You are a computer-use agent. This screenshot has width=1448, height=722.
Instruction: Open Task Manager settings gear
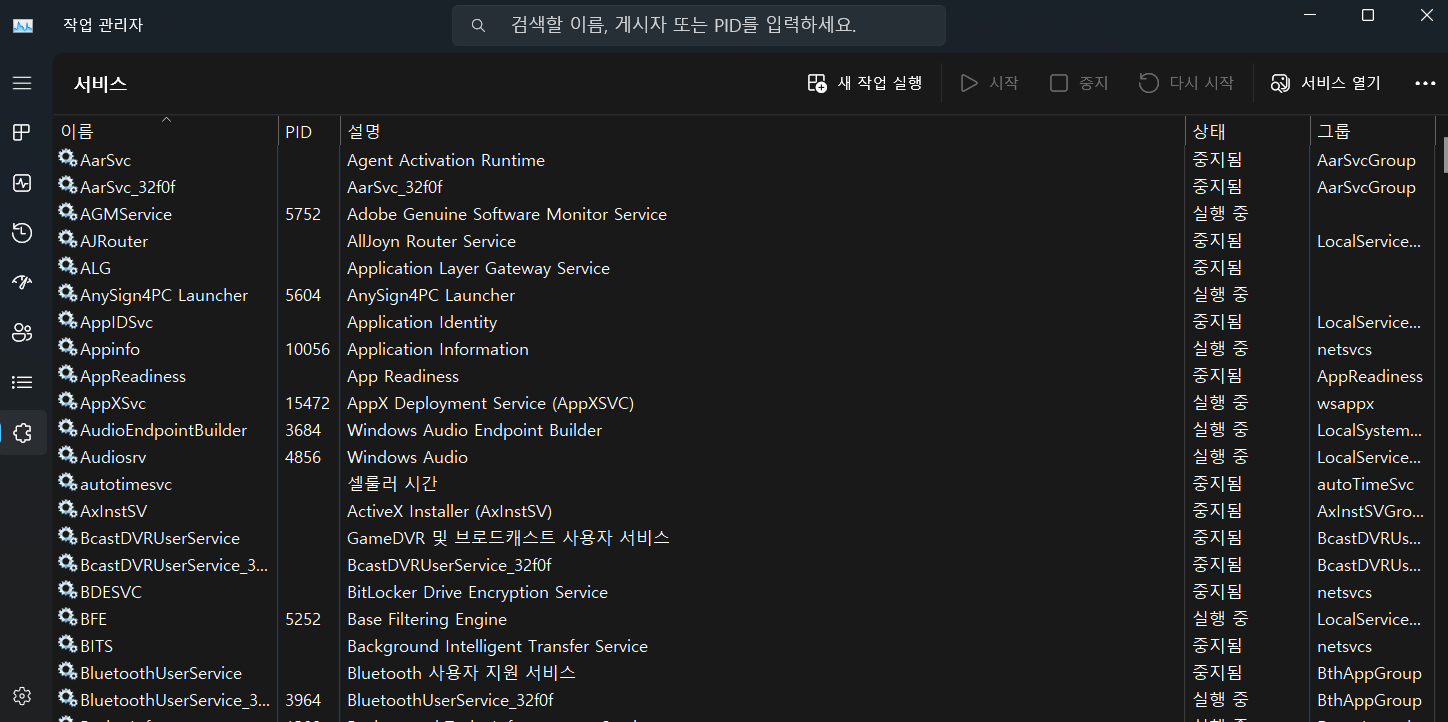22,696
